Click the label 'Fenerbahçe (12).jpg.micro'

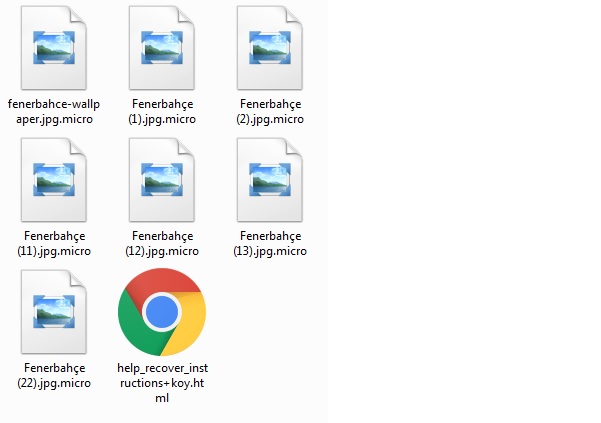point(162,243)
